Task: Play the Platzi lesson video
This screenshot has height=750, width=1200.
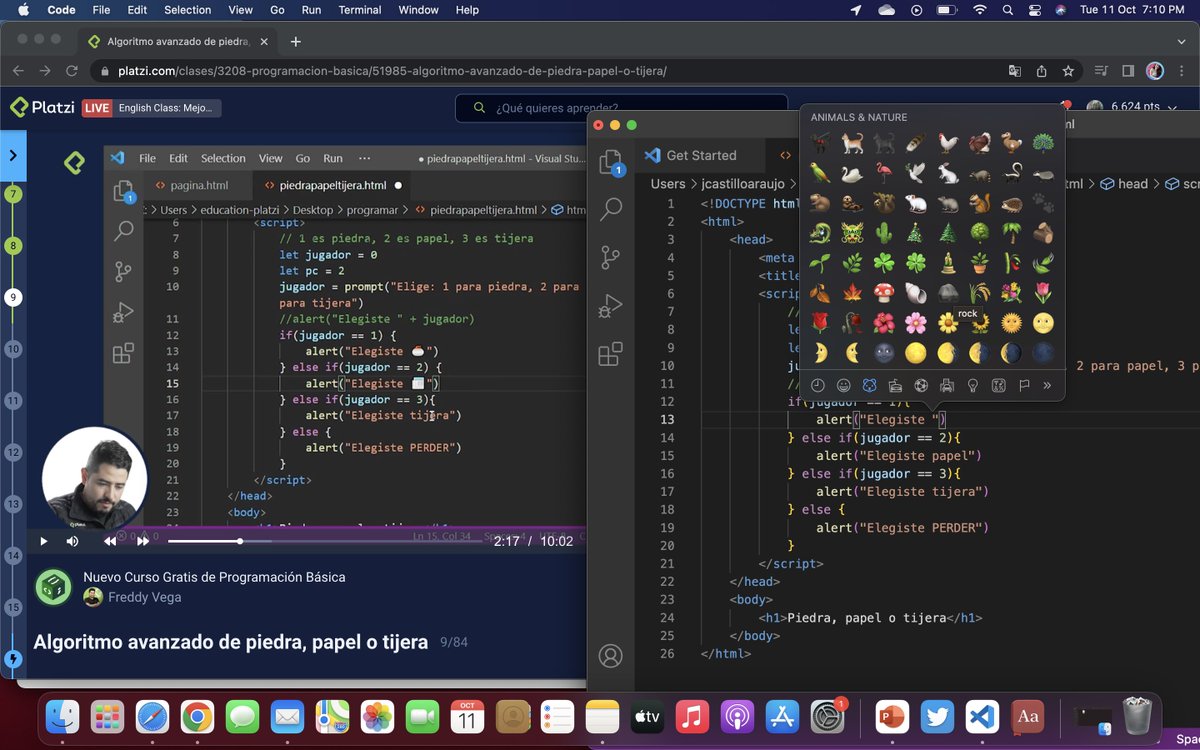Action: pos(43,541)
